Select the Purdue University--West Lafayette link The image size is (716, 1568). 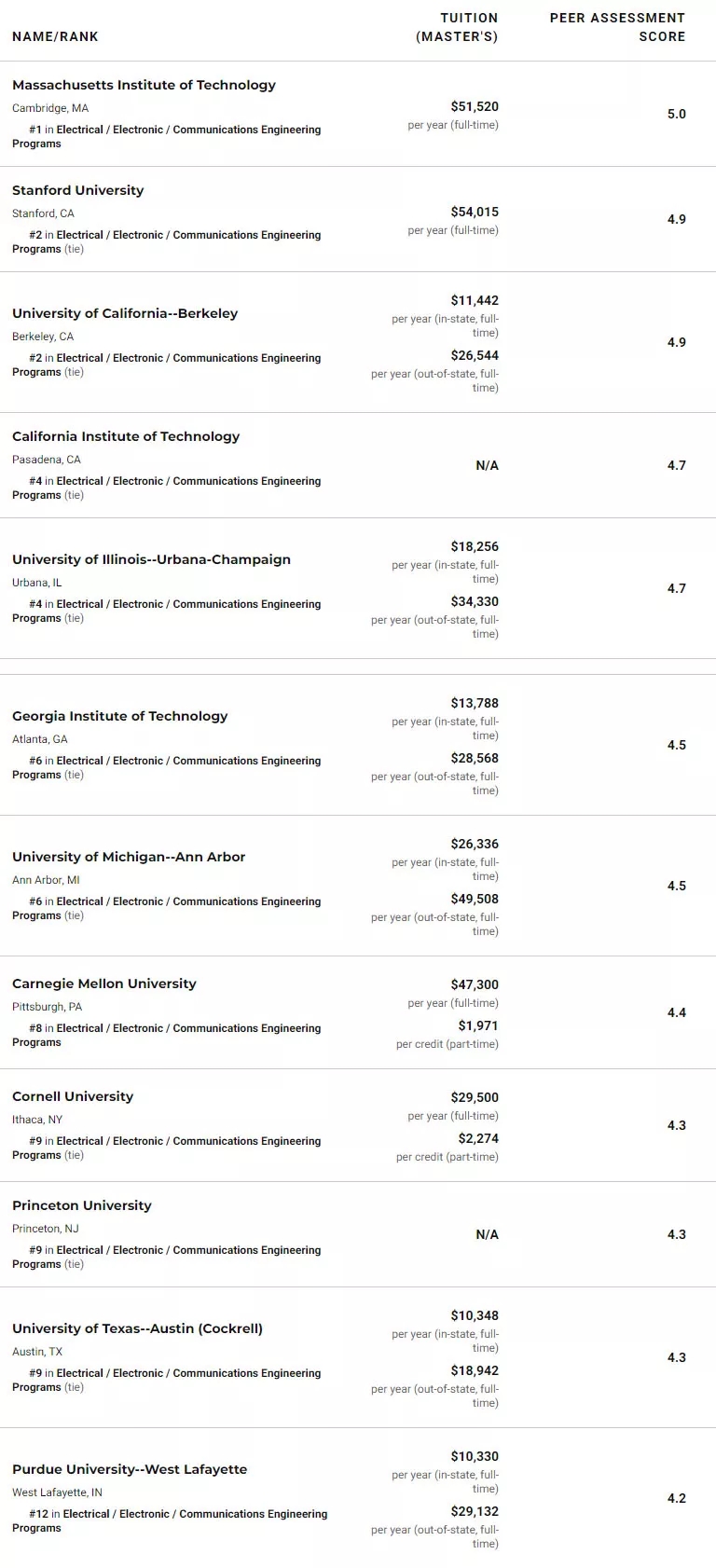pos(130,1469)
